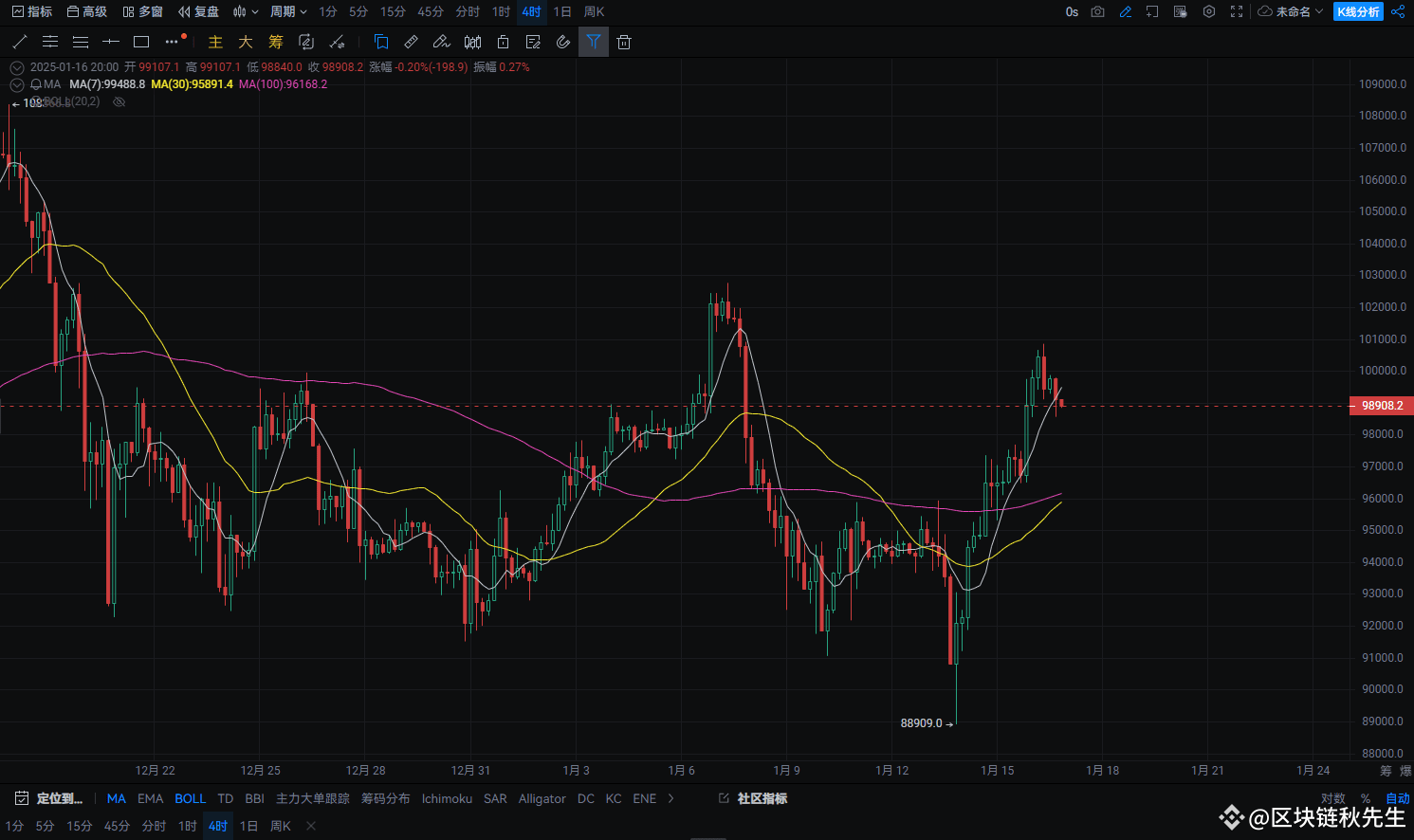Click the 筹 chip distribution icon
The image size is (1414, 840).
[276, 42]
